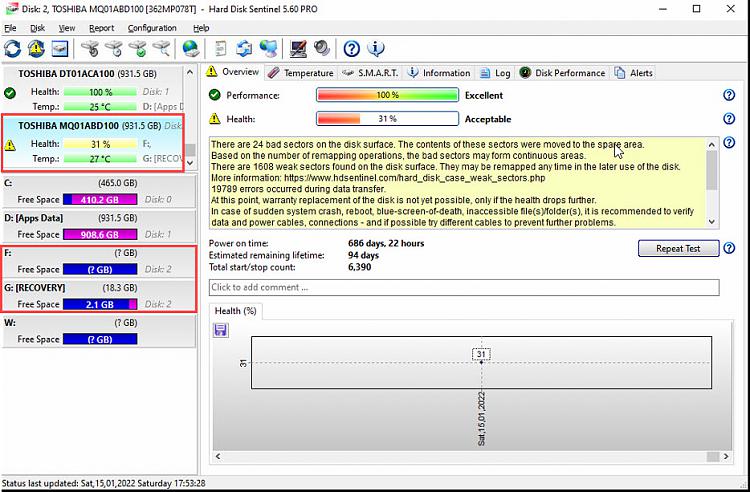Click the help icon beside Performance rating
The image size is (750, 492).
[729, 95]
